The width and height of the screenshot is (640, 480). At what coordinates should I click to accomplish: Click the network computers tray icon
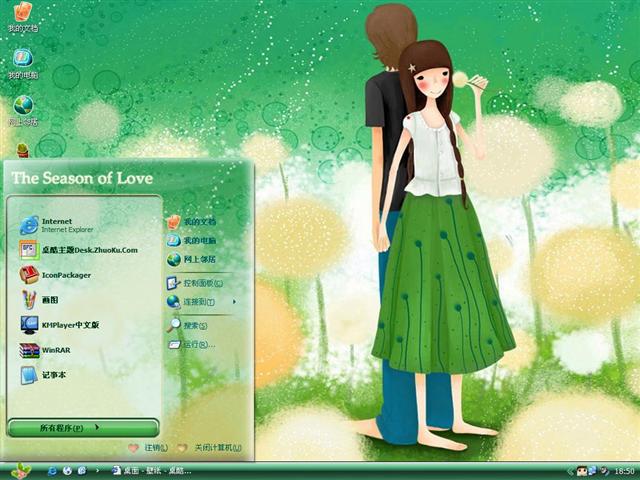click(x=592, y=471)
